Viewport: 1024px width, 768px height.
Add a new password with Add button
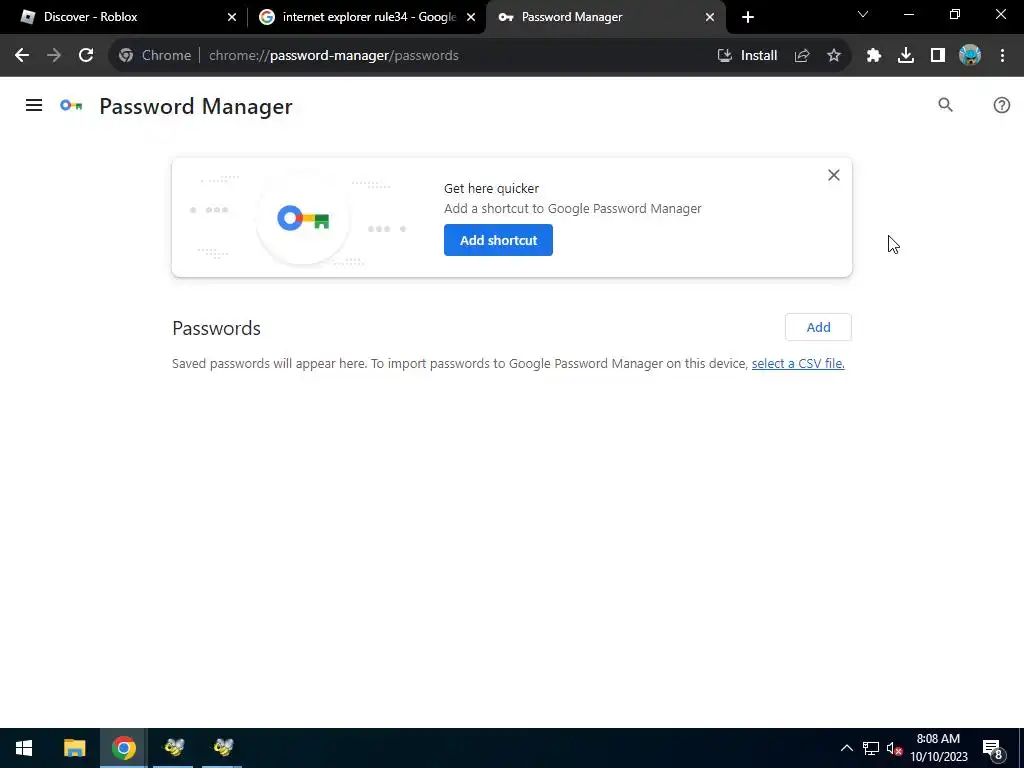pyautogui.click(x=818, y=327)
